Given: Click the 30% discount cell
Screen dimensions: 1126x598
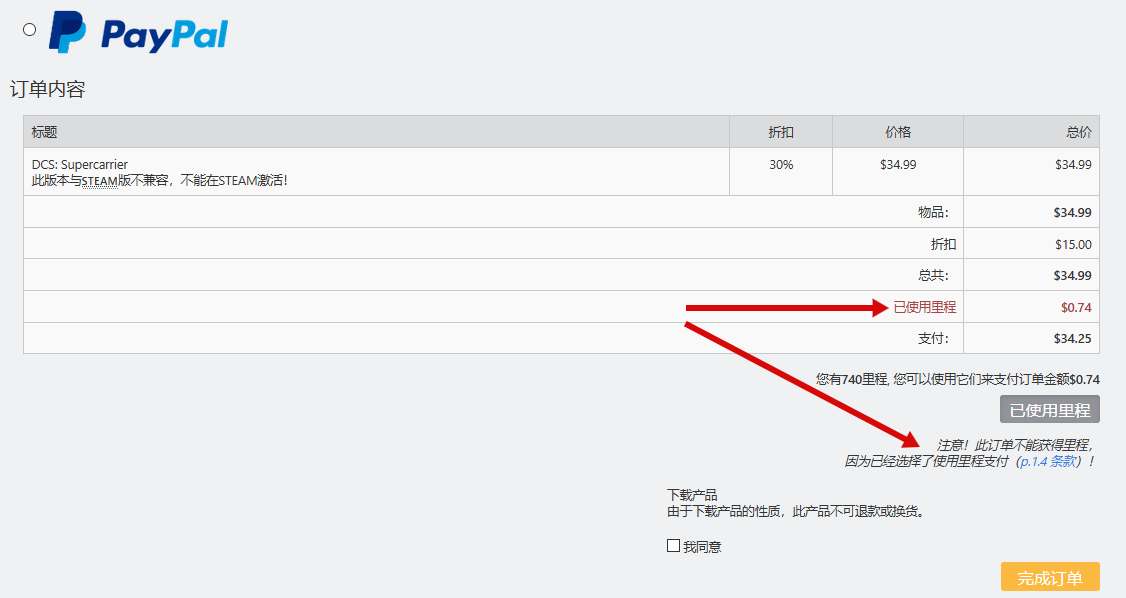Looking at the screenshot, I should pyautogui.click(x=781, y=164).
